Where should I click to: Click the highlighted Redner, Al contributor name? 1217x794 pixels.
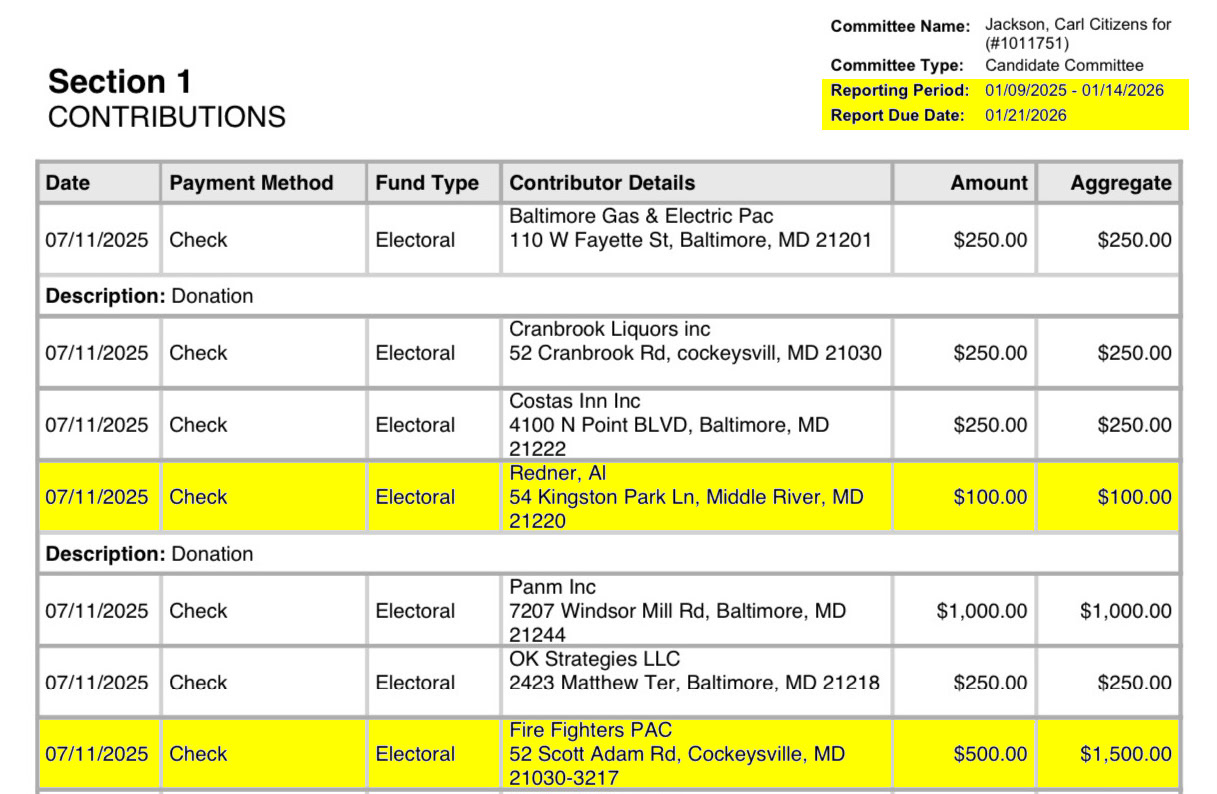[558, 473]
